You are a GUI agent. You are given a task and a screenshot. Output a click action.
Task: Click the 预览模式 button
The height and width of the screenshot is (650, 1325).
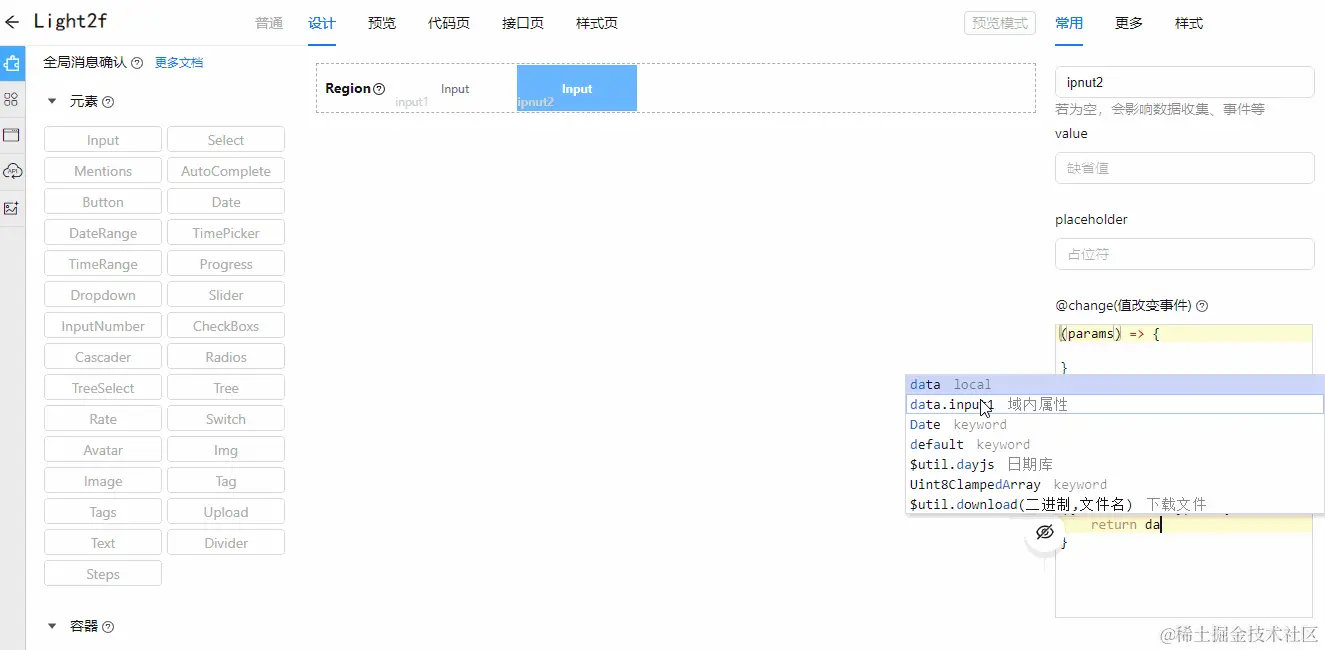[1000, 23]
